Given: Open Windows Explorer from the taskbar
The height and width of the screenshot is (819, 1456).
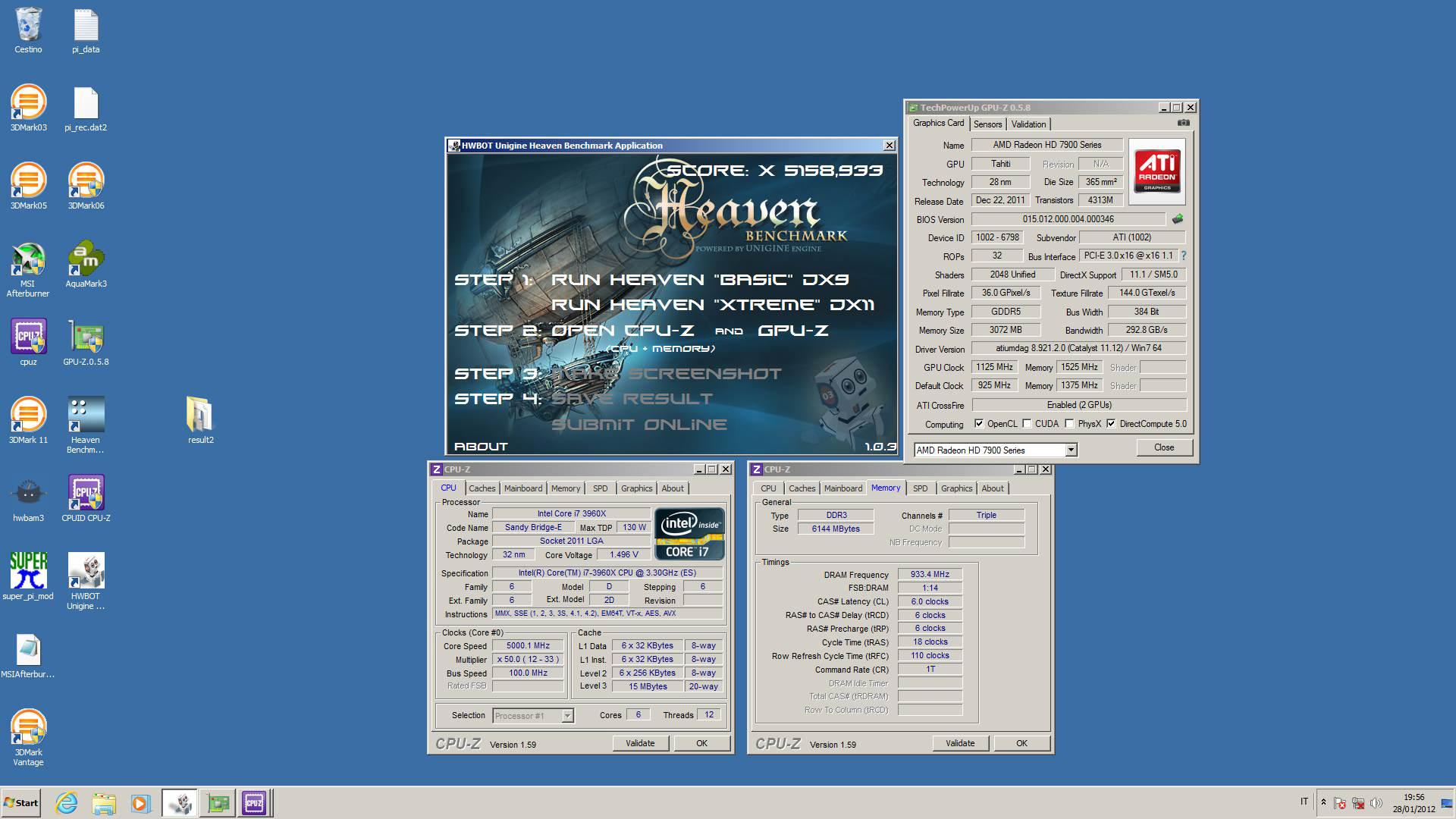Looking at the screenshot, I should [104, 802].
